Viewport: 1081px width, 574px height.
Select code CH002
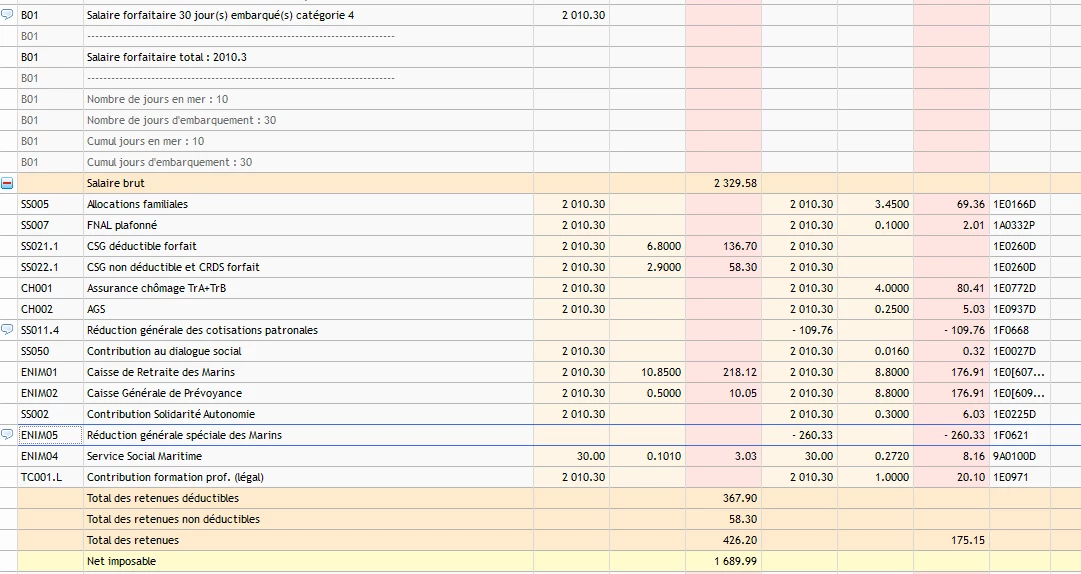(x=37, y=309)
